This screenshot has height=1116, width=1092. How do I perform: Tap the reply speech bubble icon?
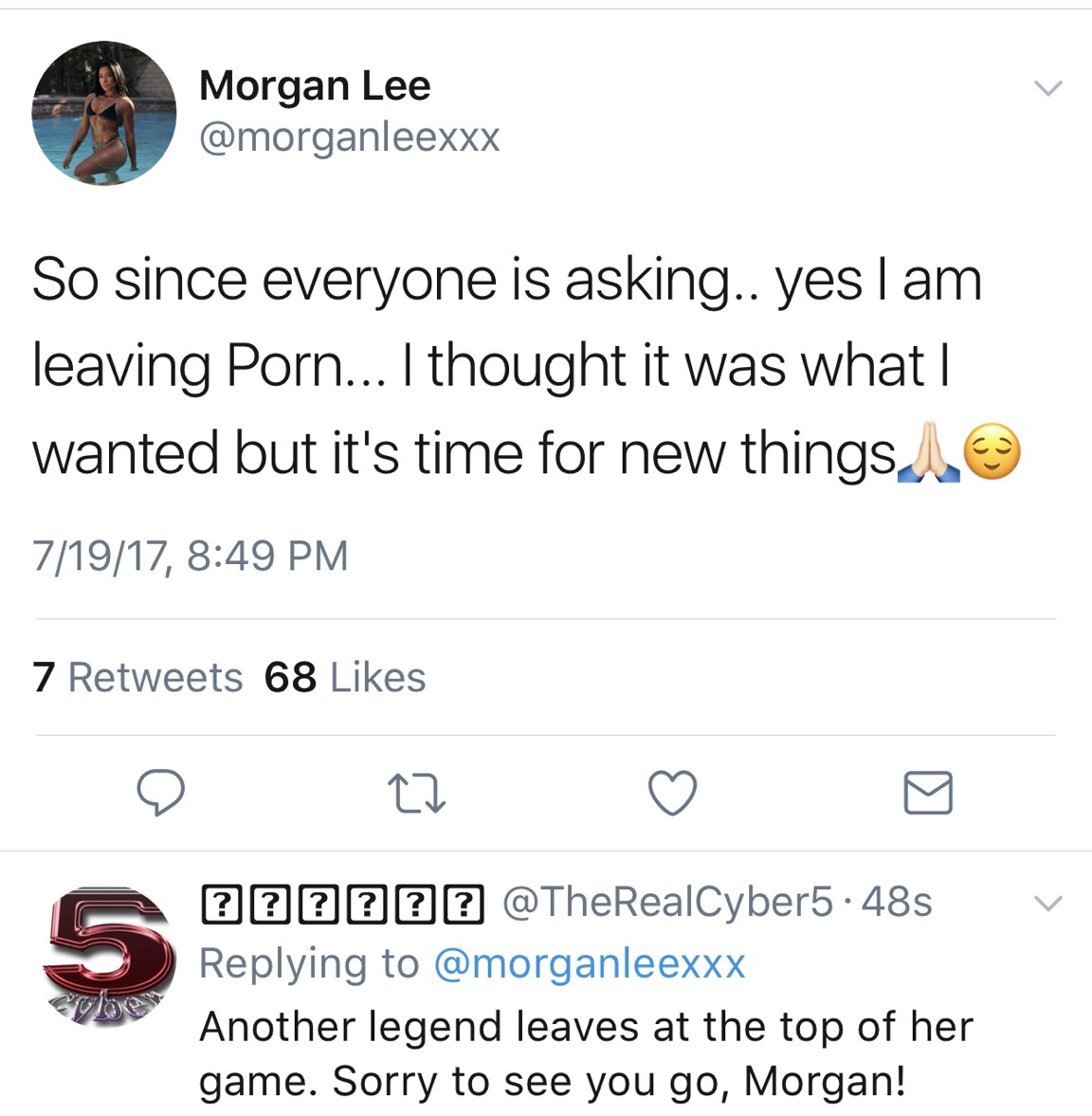160,793
